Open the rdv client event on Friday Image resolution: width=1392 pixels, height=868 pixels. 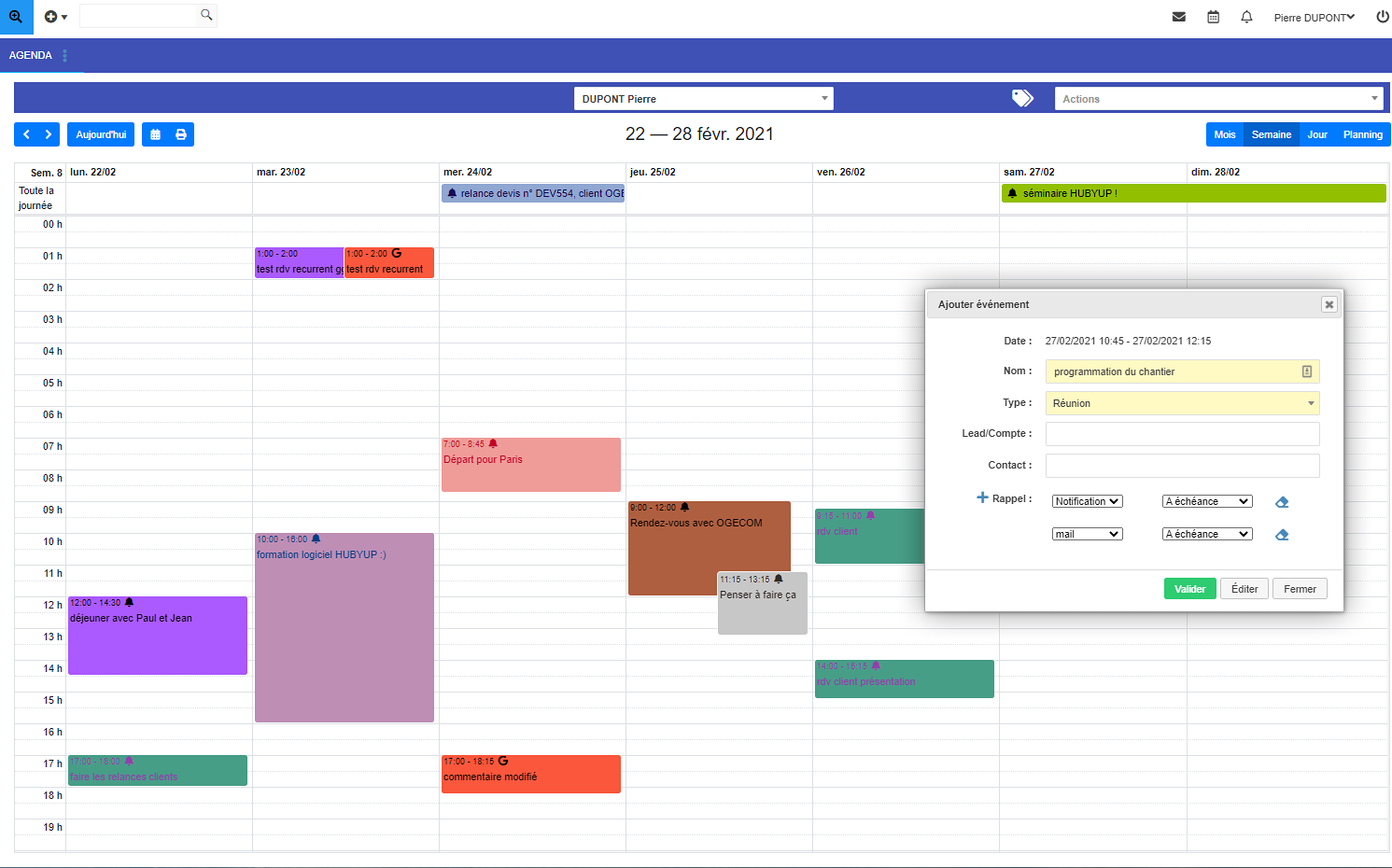(x=868, y=536)
